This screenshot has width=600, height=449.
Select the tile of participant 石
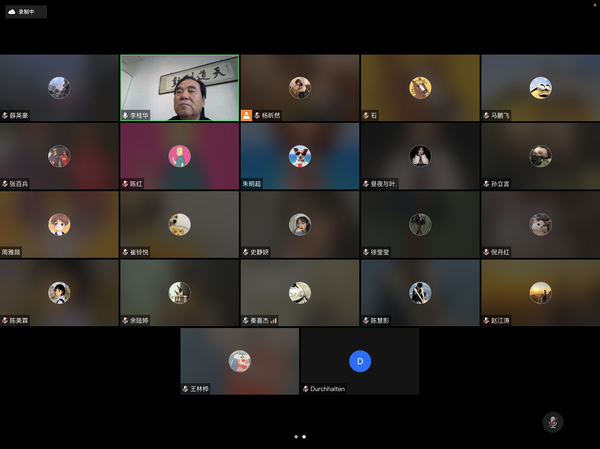click(x=419, y=87)
